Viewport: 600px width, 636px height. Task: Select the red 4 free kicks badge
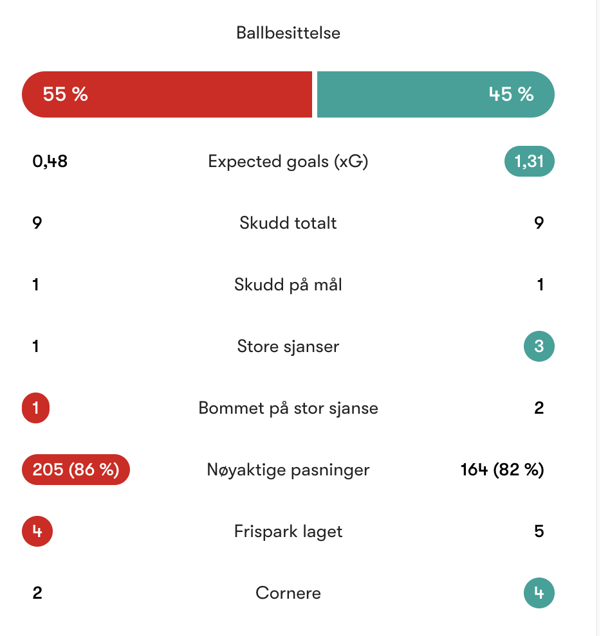37,531
